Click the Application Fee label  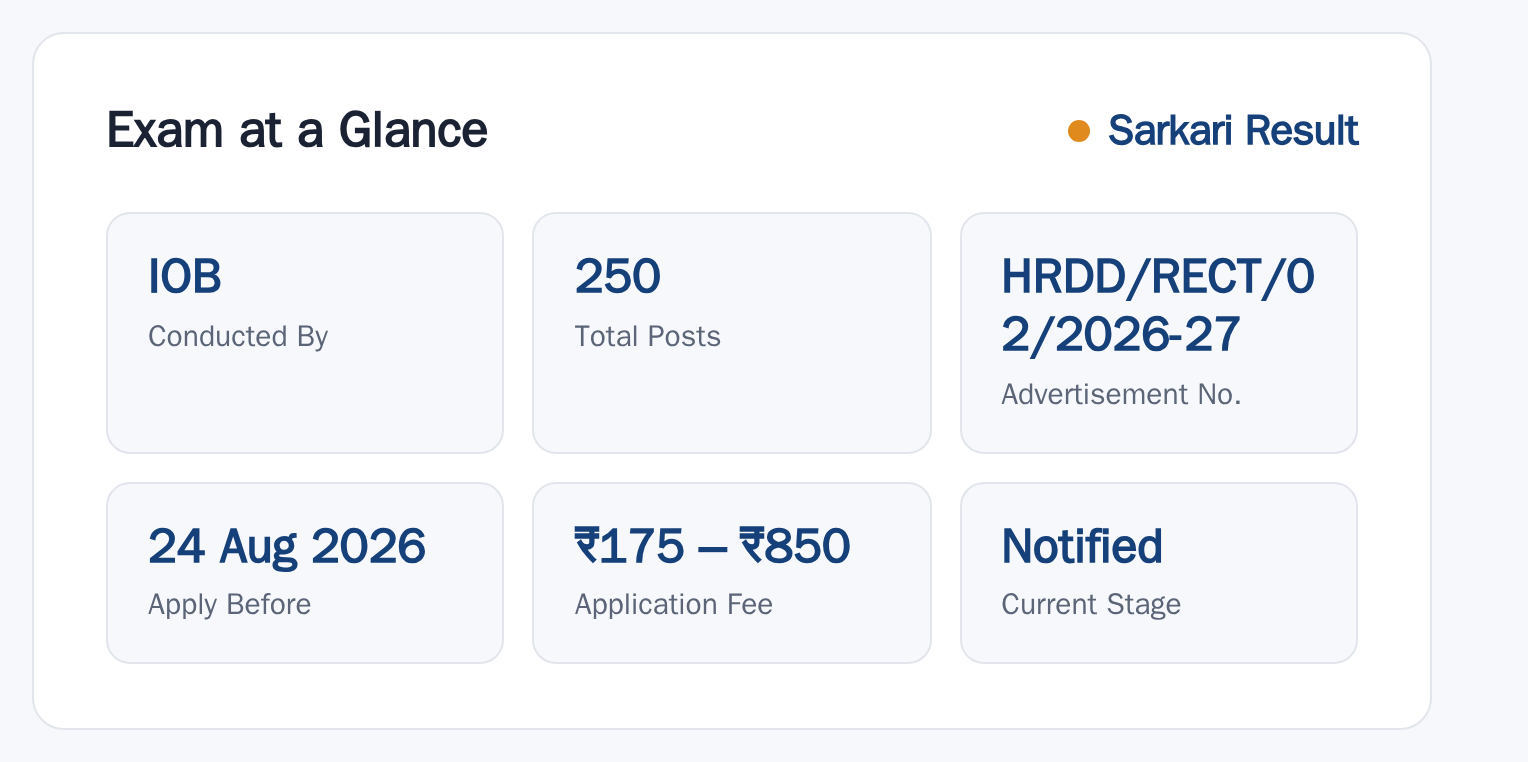click(674, 605)
